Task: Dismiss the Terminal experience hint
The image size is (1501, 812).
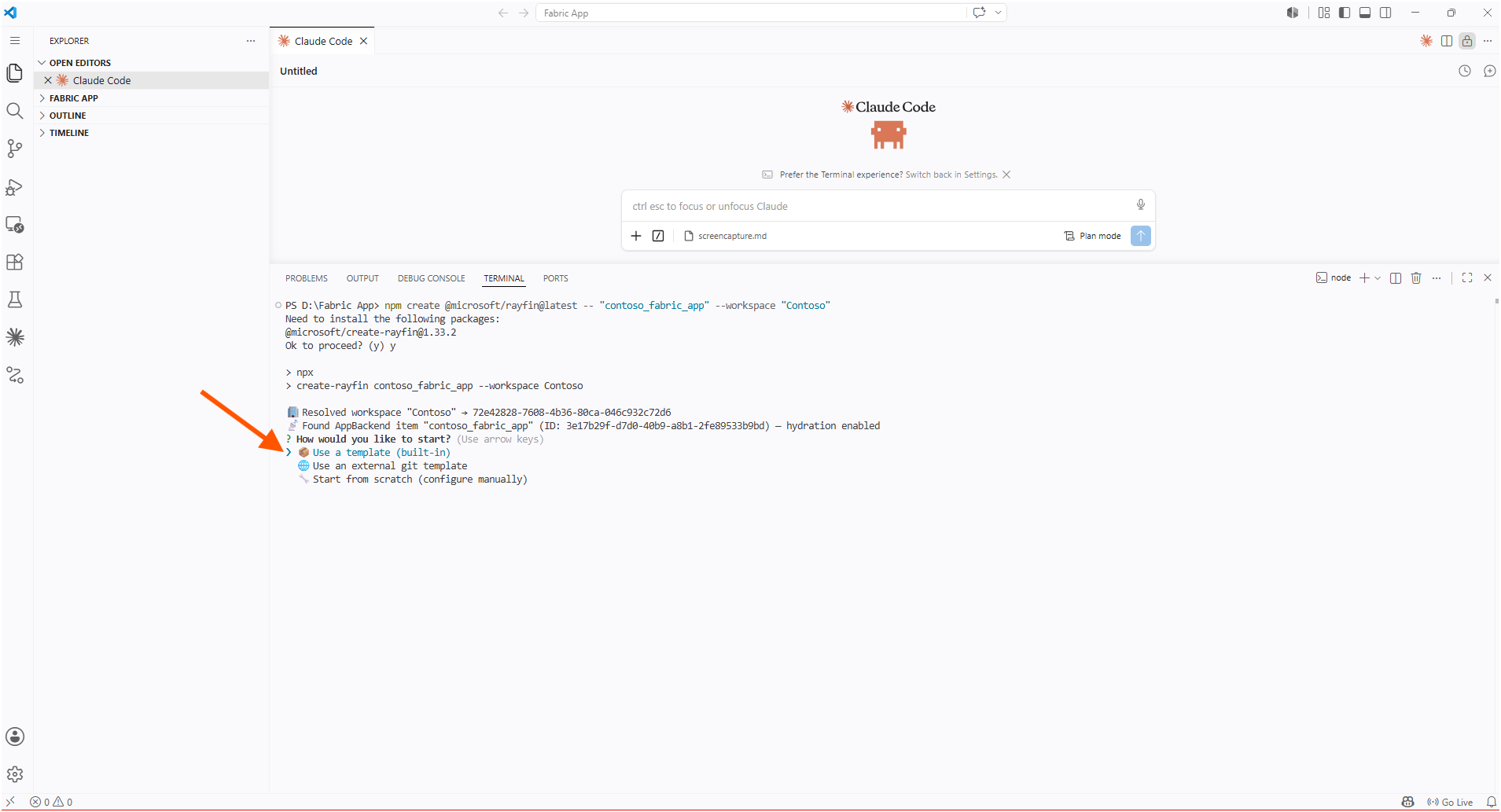Action: point(1006,175)
